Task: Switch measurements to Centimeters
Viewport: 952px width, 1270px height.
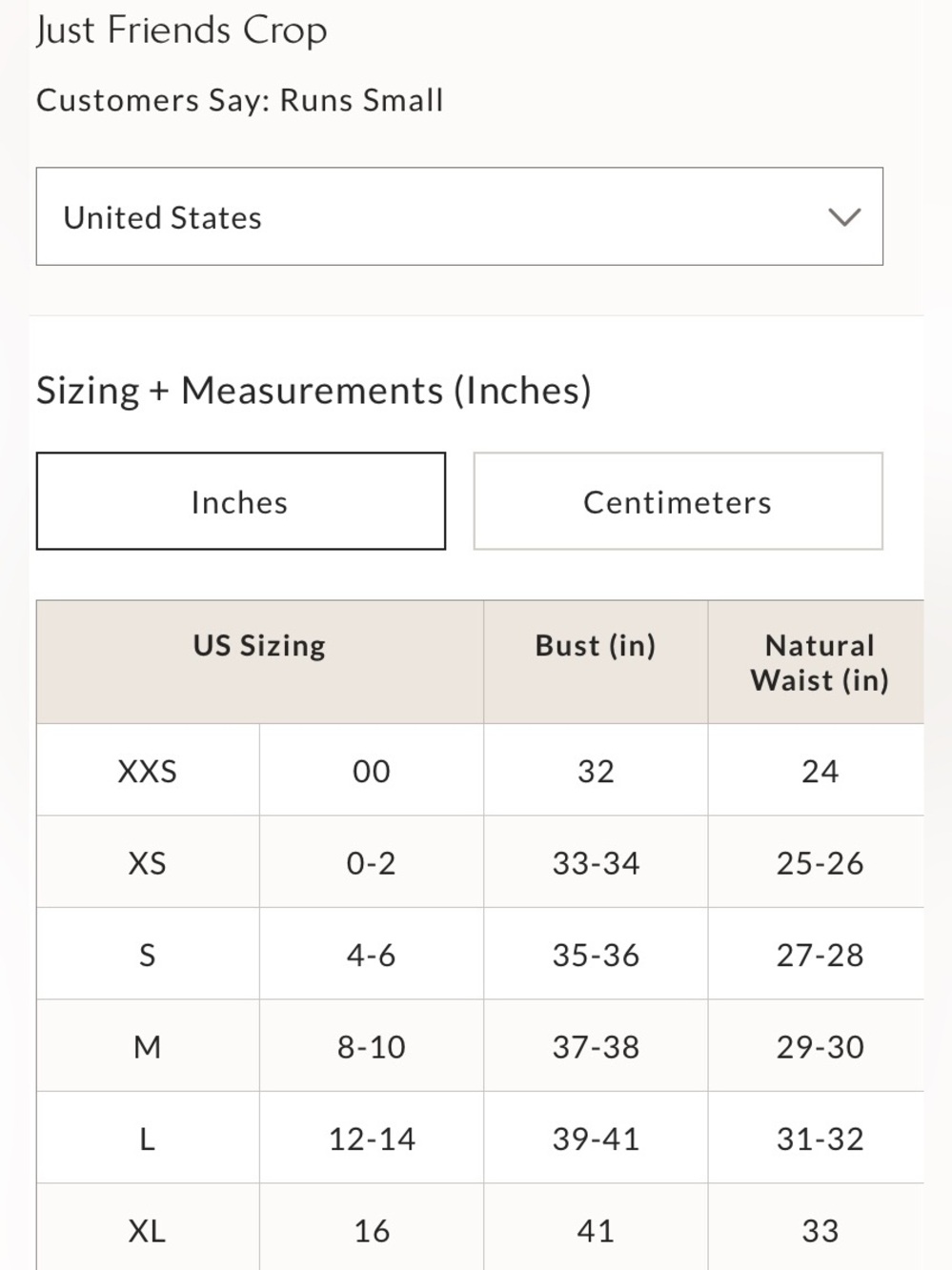Action: click(678, 501)
